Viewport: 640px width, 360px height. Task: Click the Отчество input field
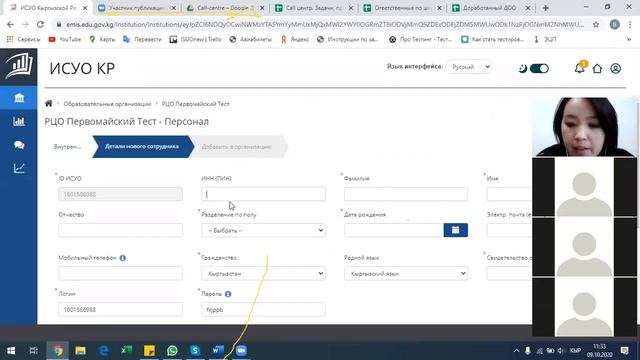point(120,231)
